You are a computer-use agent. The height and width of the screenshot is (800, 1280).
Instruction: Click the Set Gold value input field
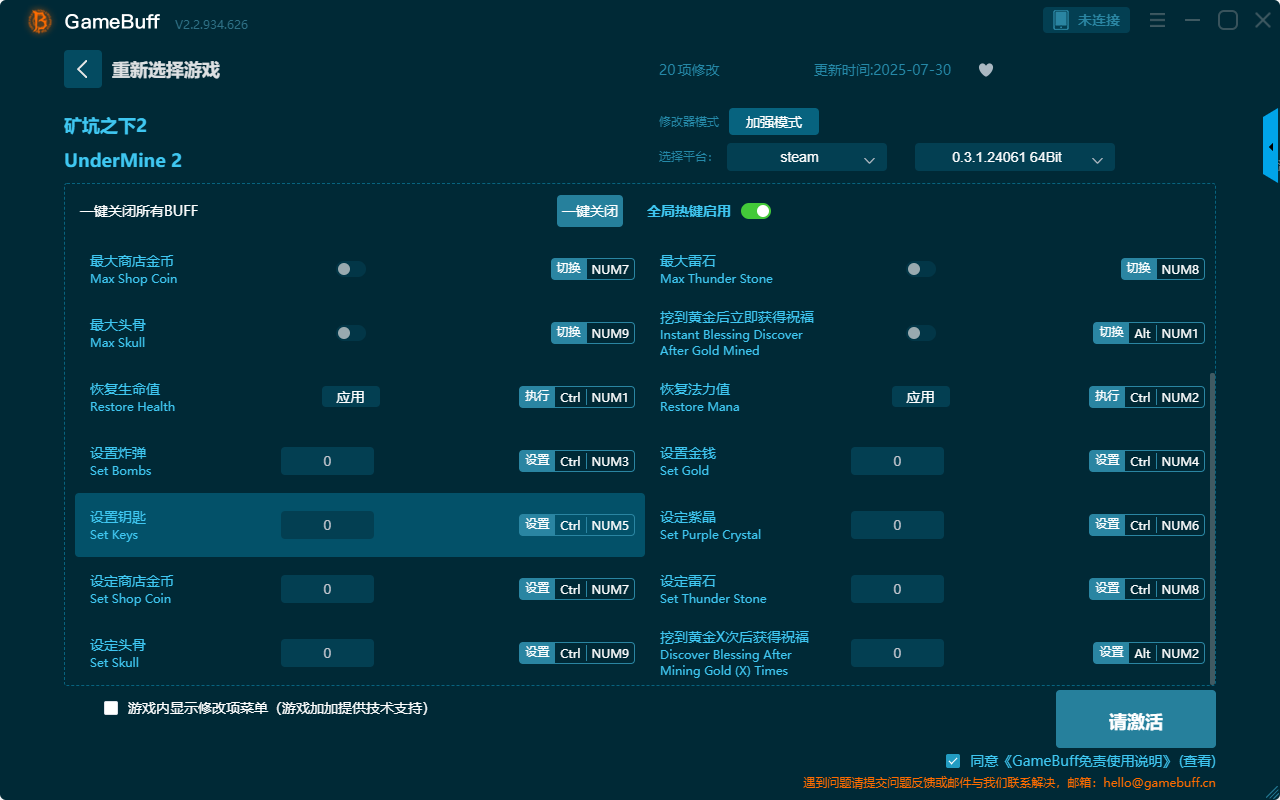point(897,460)
